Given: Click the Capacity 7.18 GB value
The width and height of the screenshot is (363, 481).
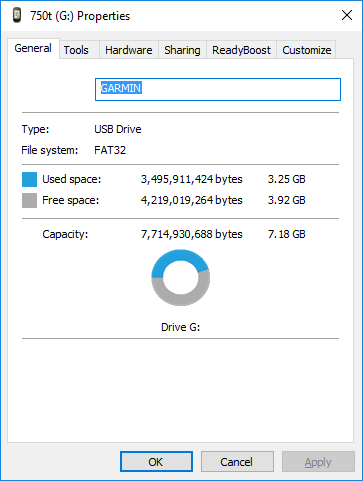Looking at the screenshot, I should click(x=287, y=234).
